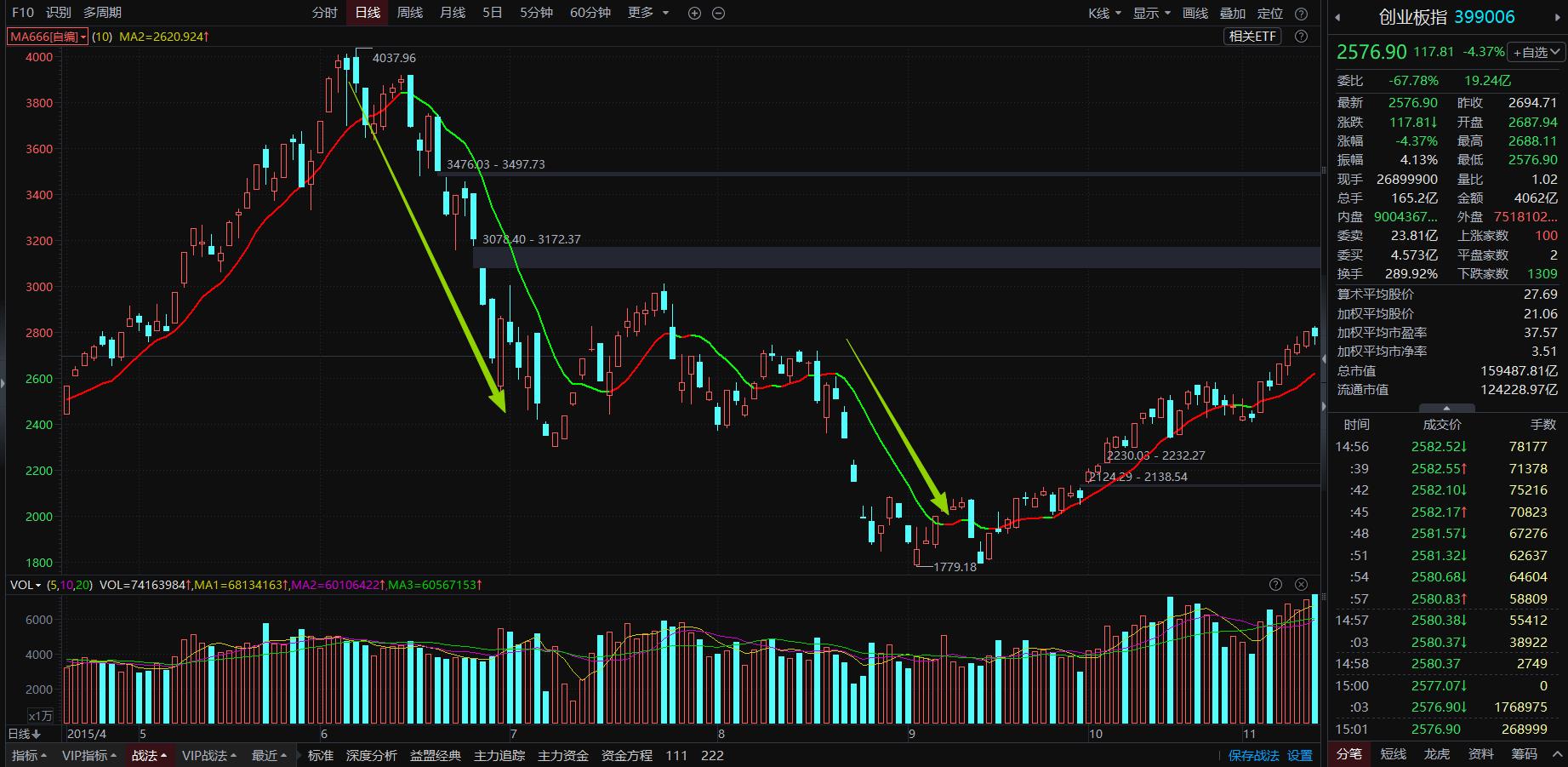Zoom out chart with the minus icon

(718, 13)
